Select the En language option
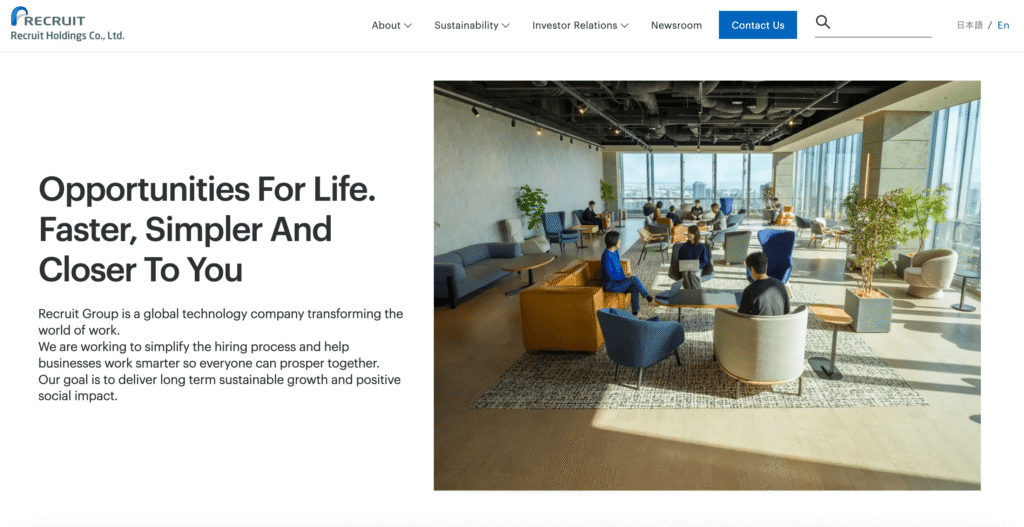 (1003, 25)
